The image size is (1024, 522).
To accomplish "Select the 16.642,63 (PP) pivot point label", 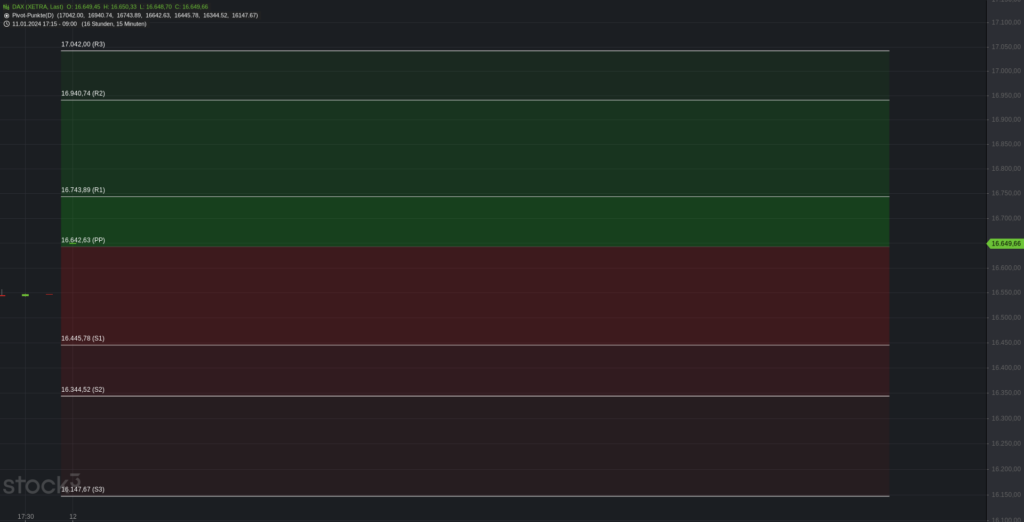I will click(83, 240).
